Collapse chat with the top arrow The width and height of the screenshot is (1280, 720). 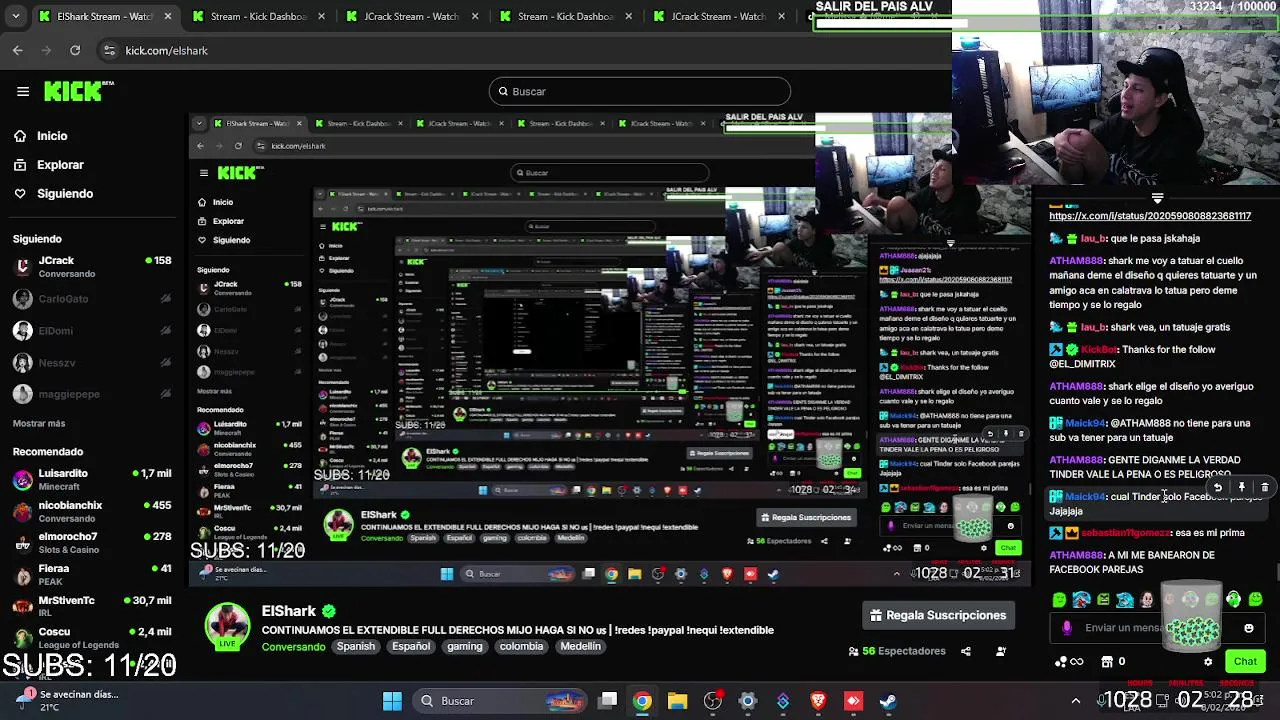click(1157, 198)
